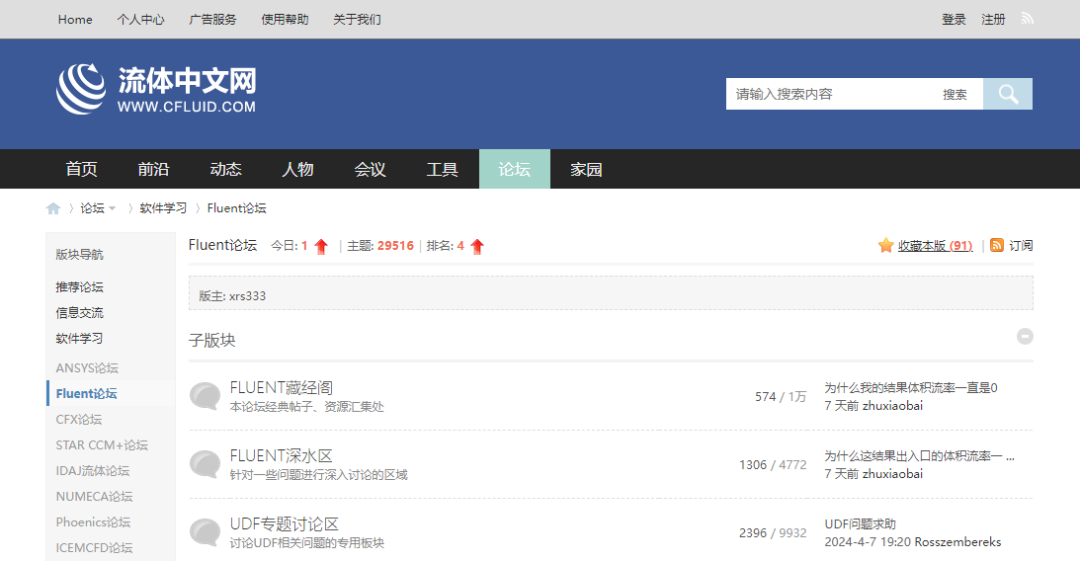Open ICEMCFD论坛 in sidebar
The height and width of the screenshot is (561, 1080).
tap(94, 548)
